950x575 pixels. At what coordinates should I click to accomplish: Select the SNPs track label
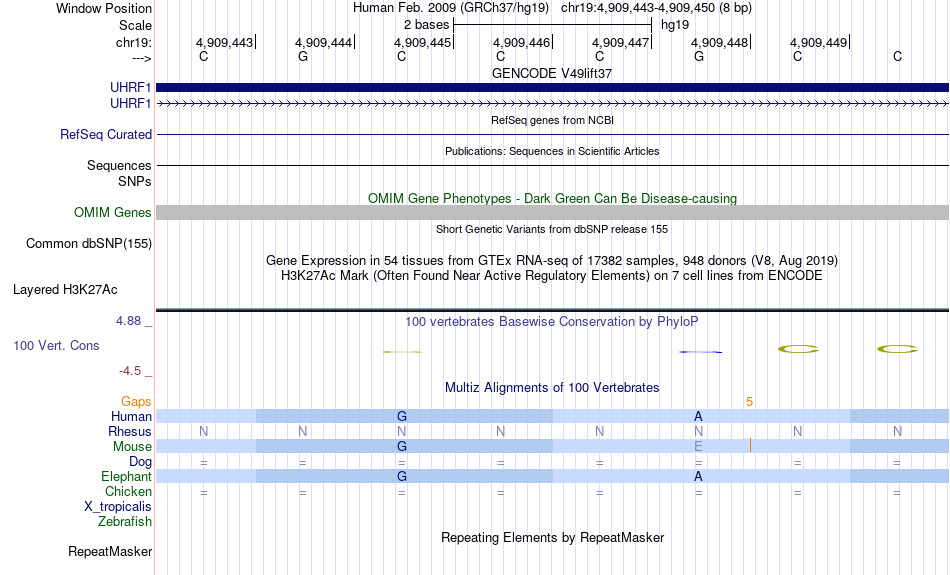coord(135,181)
